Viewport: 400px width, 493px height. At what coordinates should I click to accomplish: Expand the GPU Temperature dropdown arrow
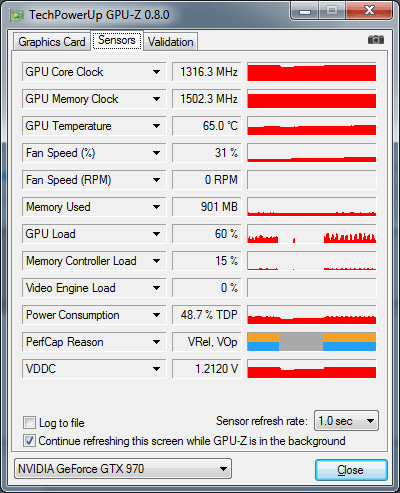click(x=156, y=126)
